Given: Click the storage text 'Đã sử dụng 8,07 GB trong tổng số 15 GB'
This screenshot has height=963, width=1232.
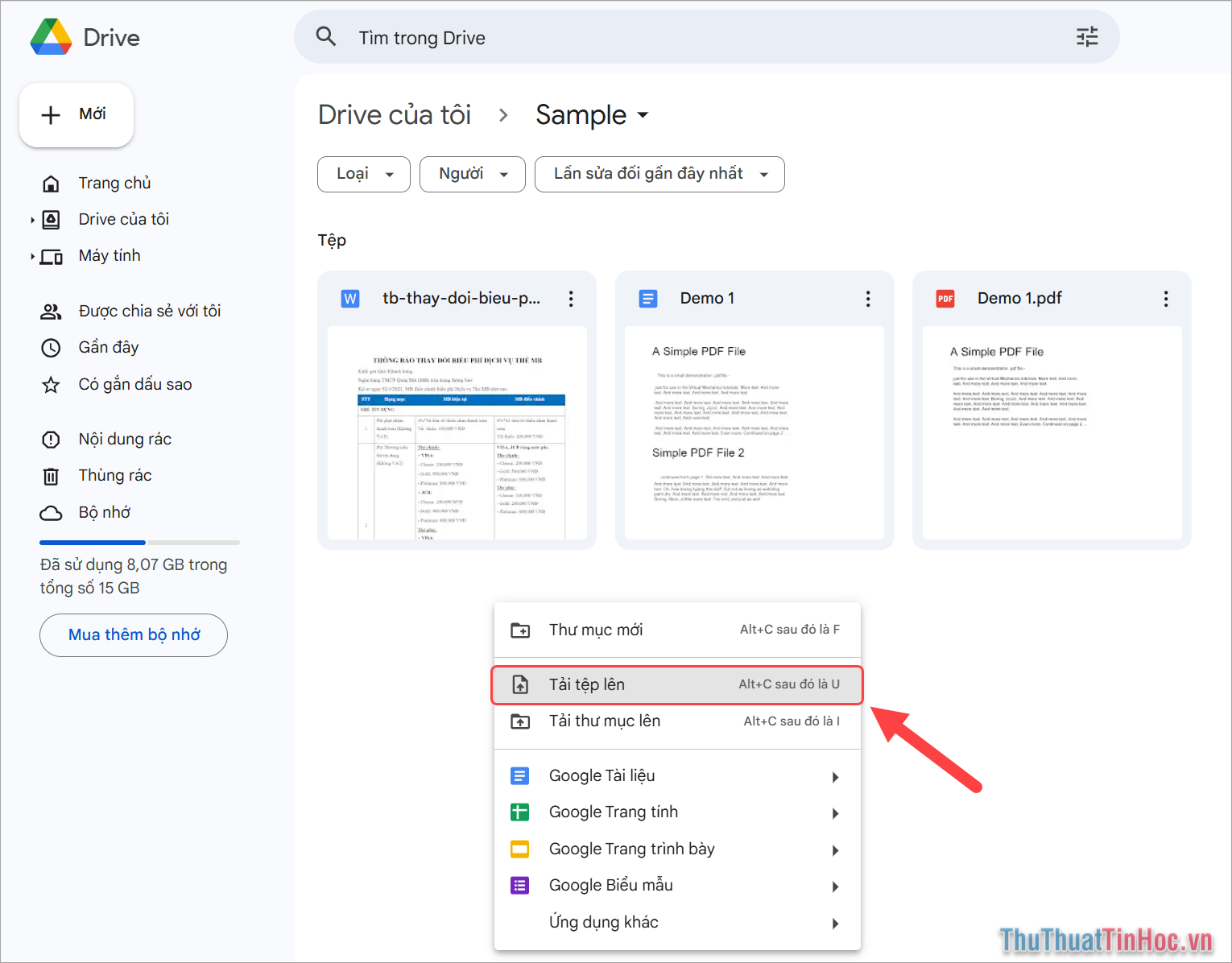Looking at the screenshot, I should [134, 577].
